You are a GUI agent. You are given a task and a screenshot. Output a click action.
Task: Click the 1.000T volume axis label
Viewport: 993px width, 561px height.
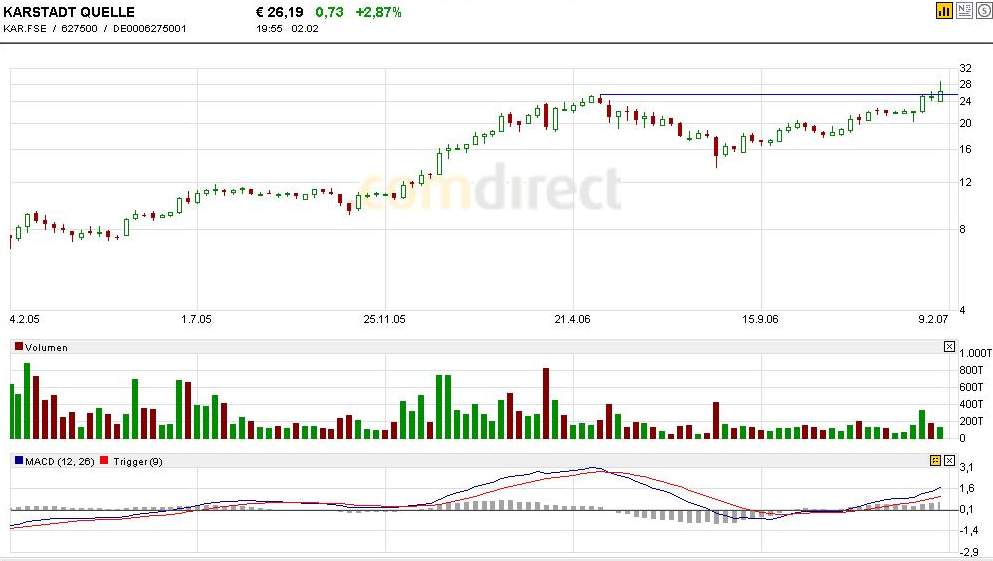(975, 353)
